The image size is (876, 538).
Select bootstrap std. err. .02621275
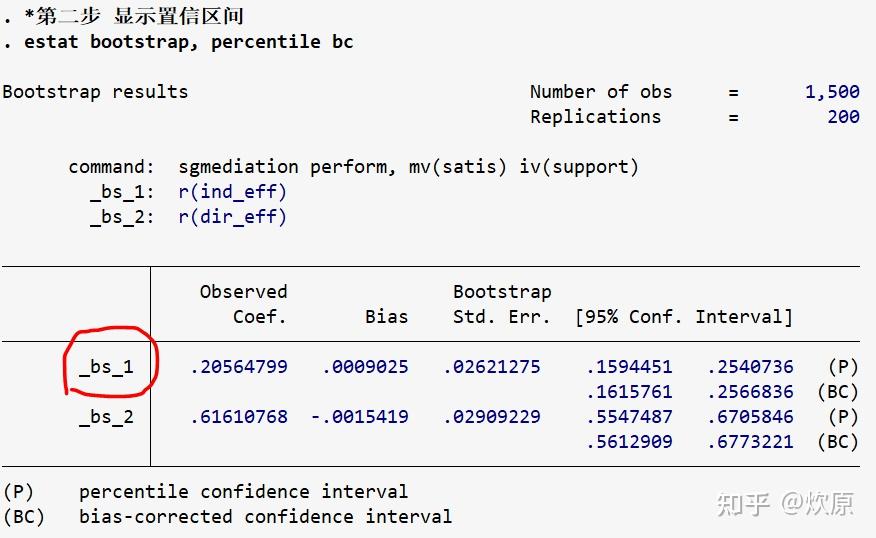point(491,367)
